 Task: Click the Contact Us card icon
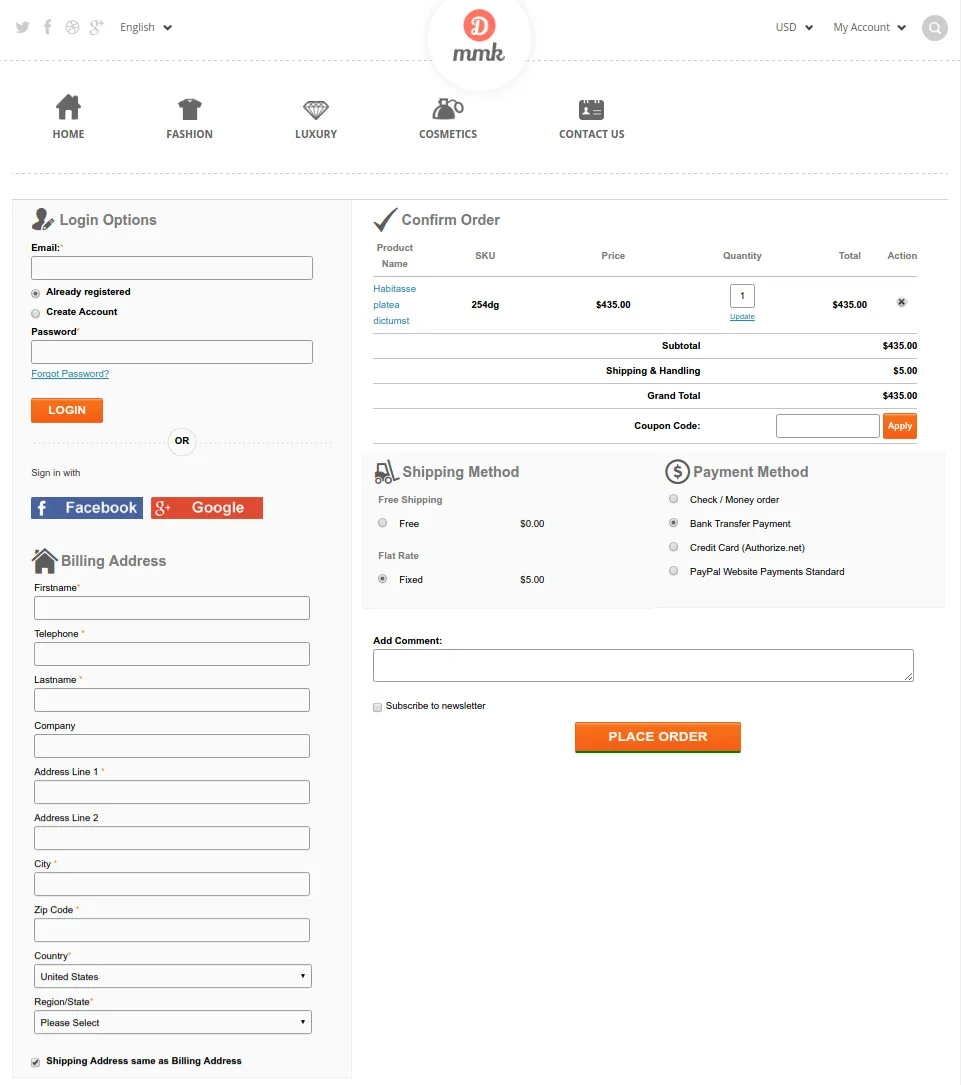[x=592, y=109]
